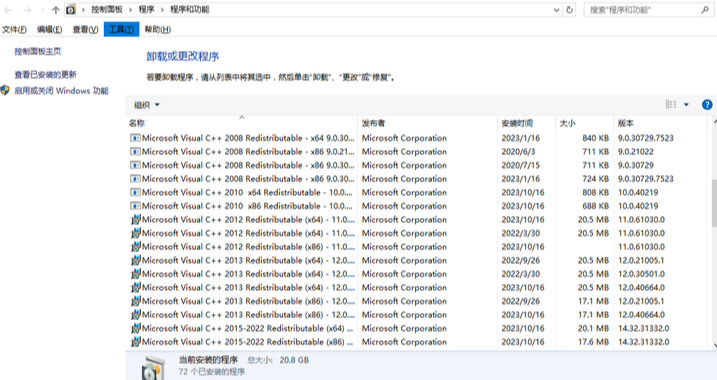The width and height of the screenshot is (717, 380).
Task: Click the 20.1 MB size cell
Action: (594, 328)
